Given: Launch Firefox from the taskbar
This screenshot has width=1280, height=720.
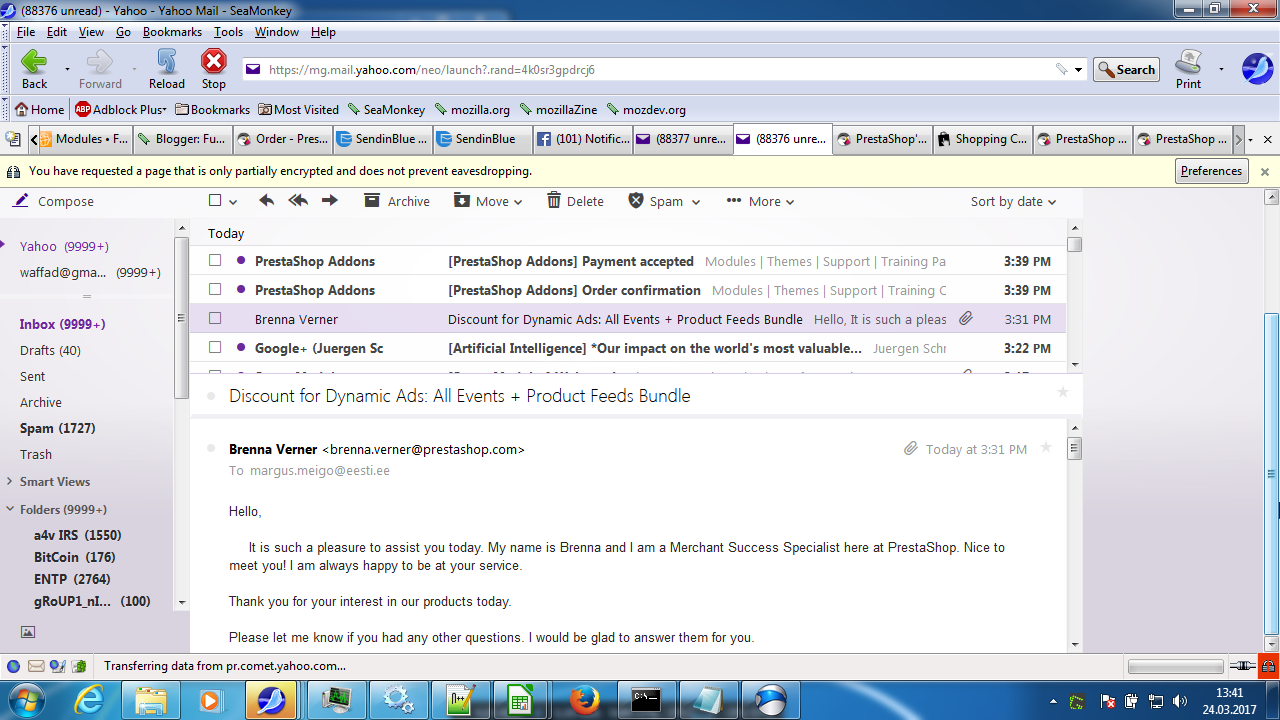Looking at the screenshot, I should 584,699.
